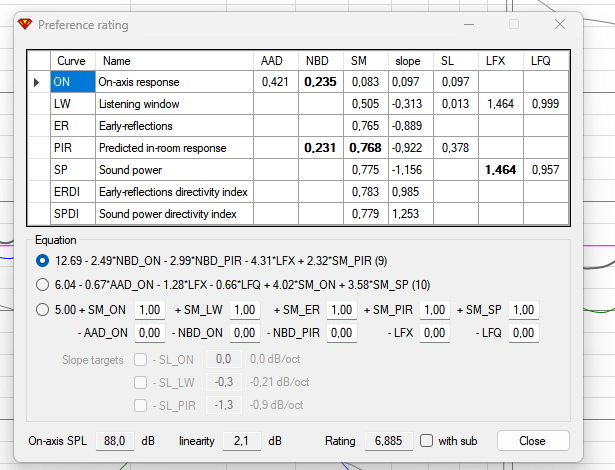Click the PIR row SL value 0,378
Image resolution: width=615 pixels, height=470 pixels.
pyautogui.click(x=456, y=148)
